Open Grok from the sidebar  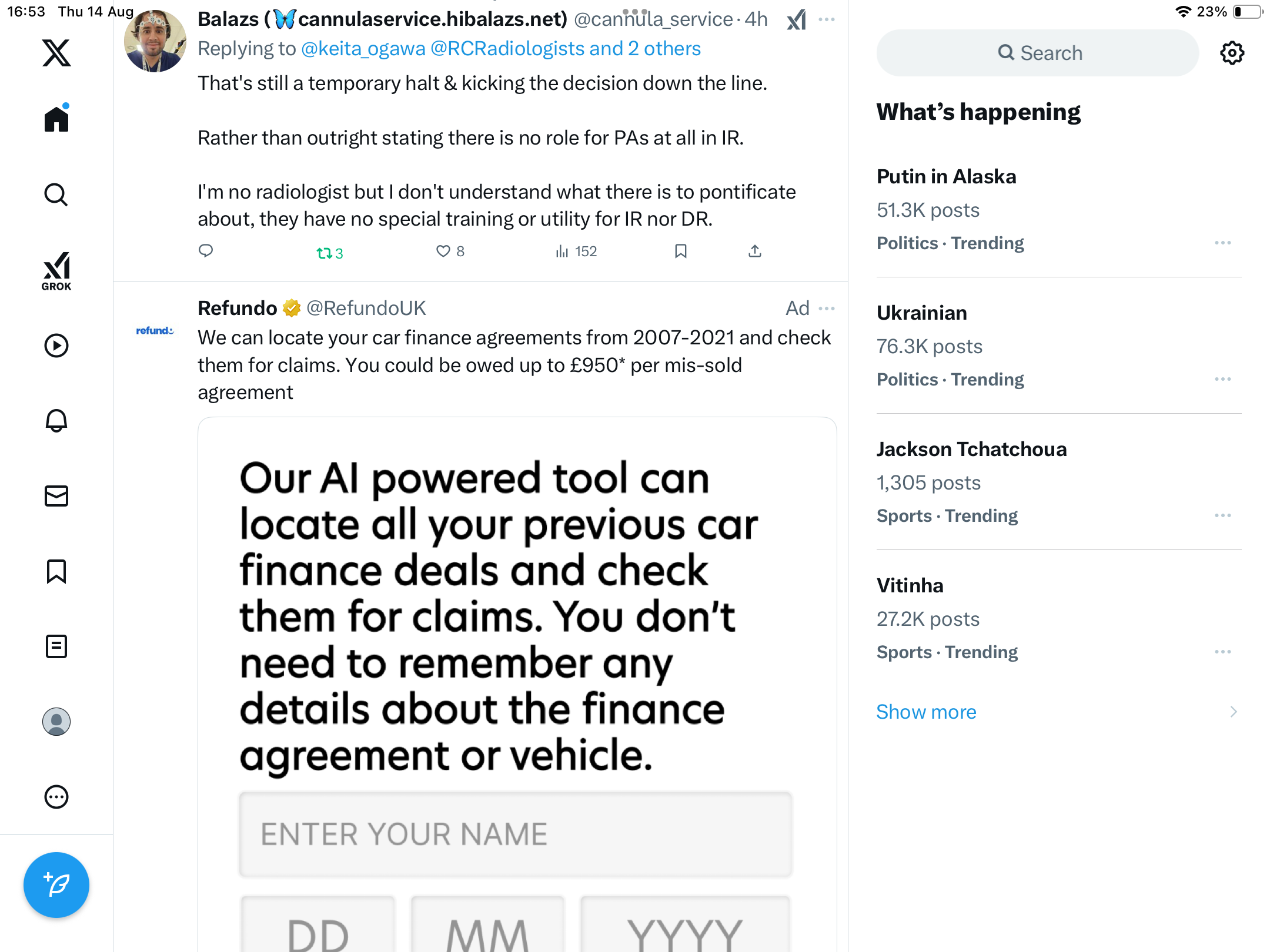pyautogui.click(x=56, y=271)
